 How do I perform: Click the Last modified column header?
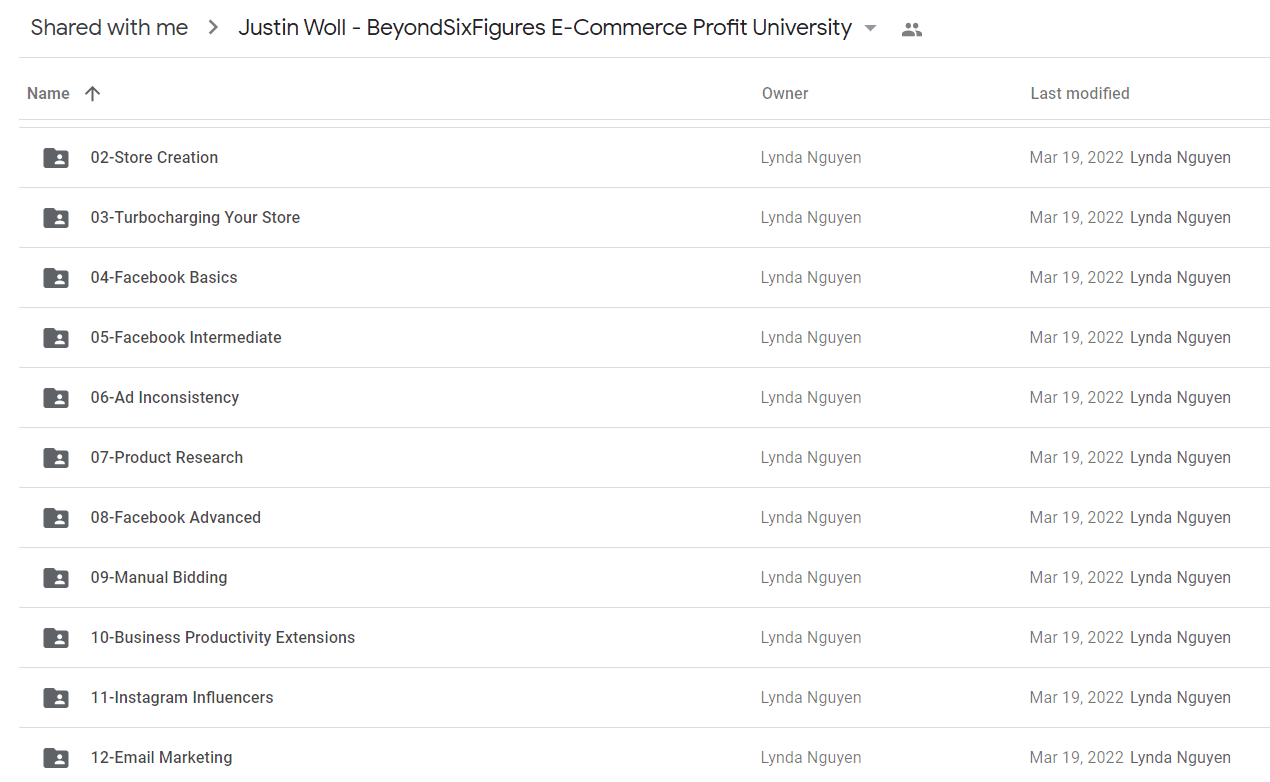pos(1080,94)
